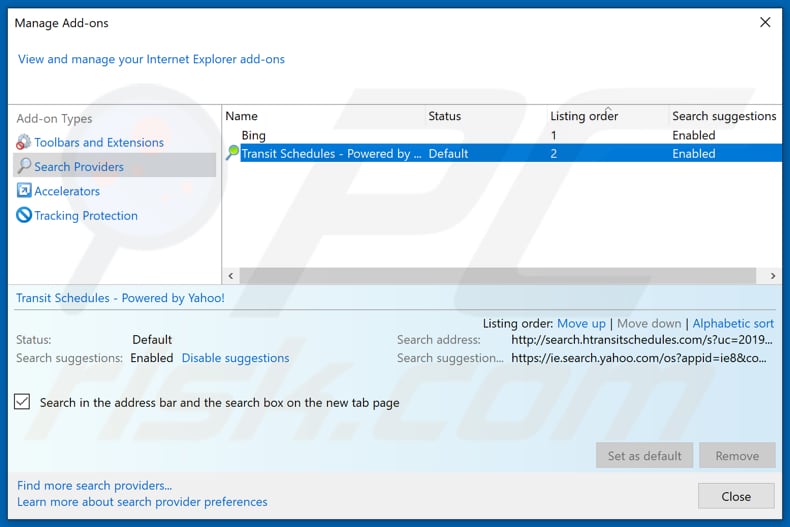This screenshot has height=527, width=790.
Task: Close the Manage Add-ons window with X
Action: click(x=765, y=22)
